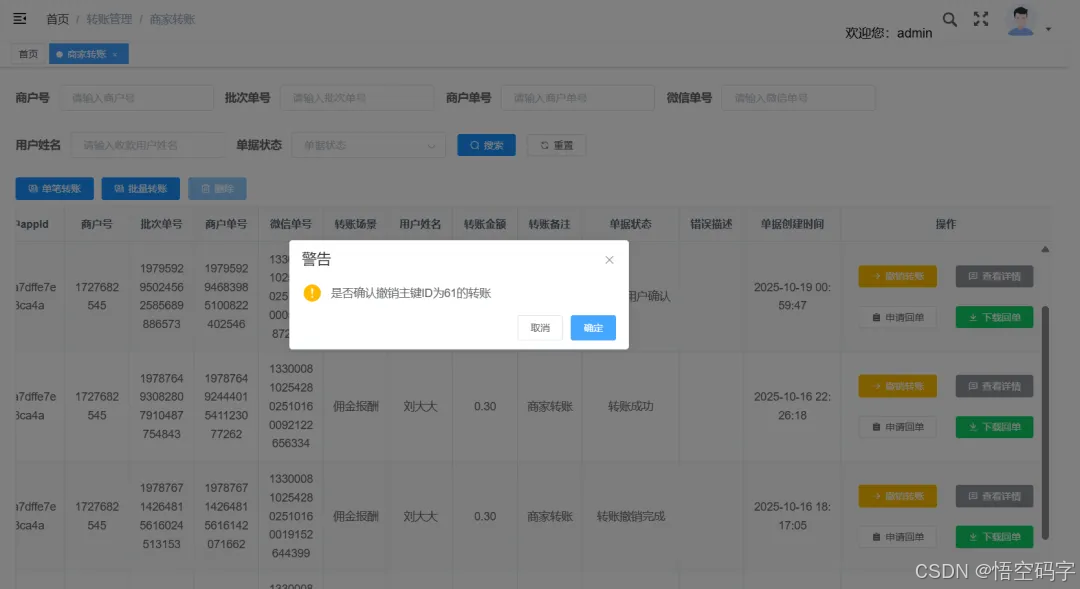Focus the 微信单号 input field
Viewport: 1080px width, 589px height.
tap(798, 98)
